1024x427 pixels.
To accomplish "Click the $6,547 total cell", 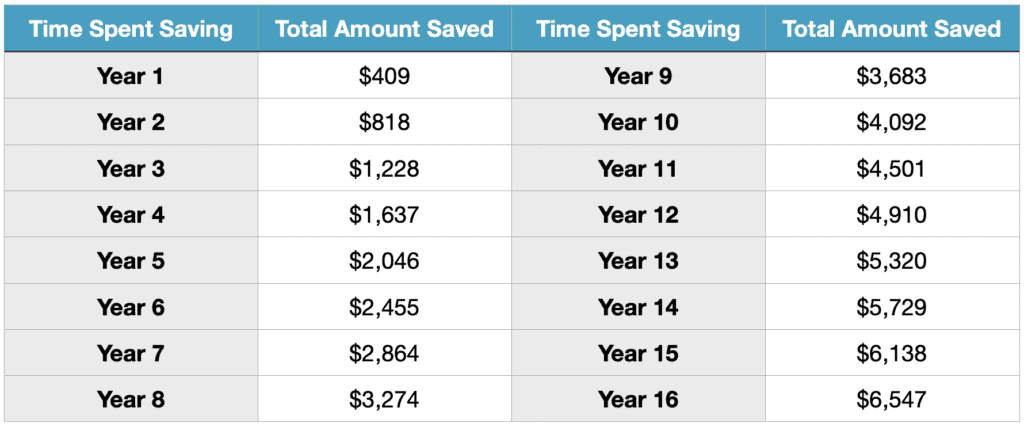I will pos(892,399).
